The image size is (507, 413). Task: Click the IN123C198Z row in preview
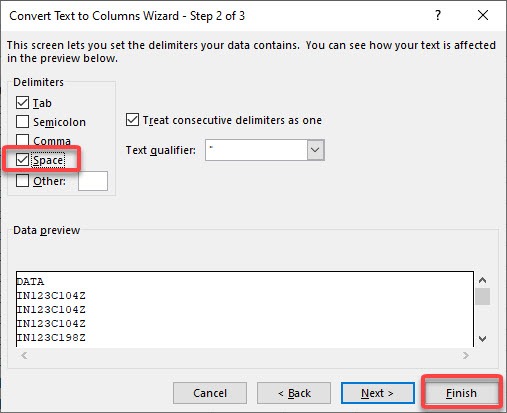51,337
